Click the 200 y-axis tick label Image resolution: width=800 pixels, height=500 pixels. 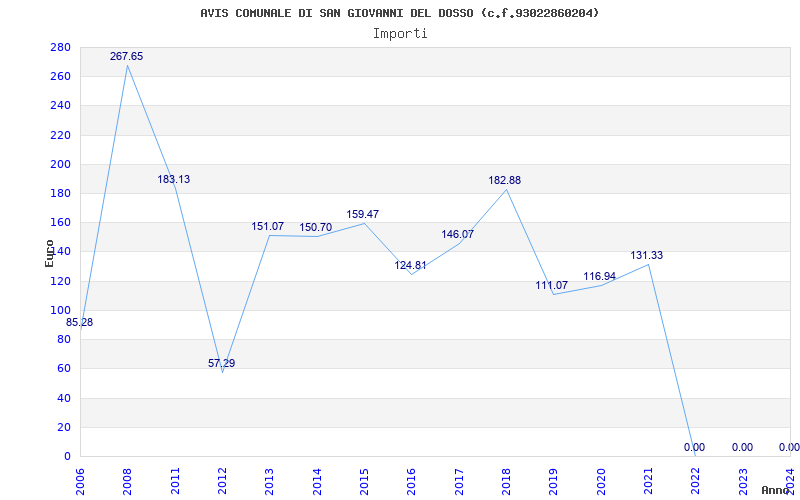coord(61,164)
